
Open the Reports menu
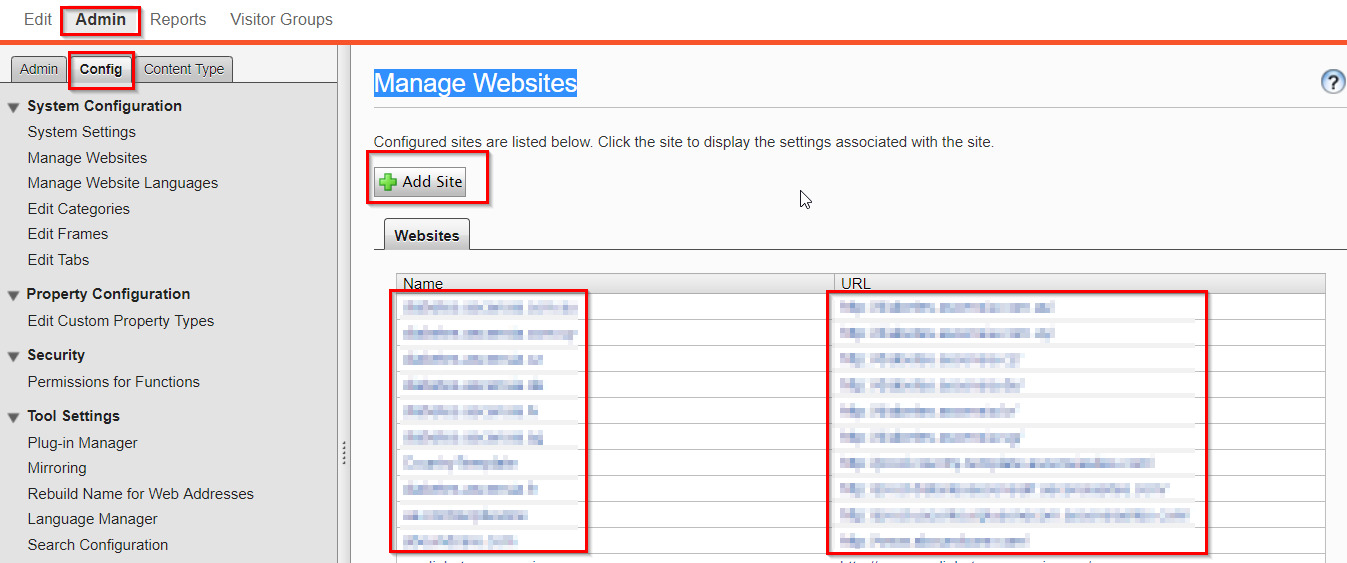pyautogui.click(x=178, y=19)
